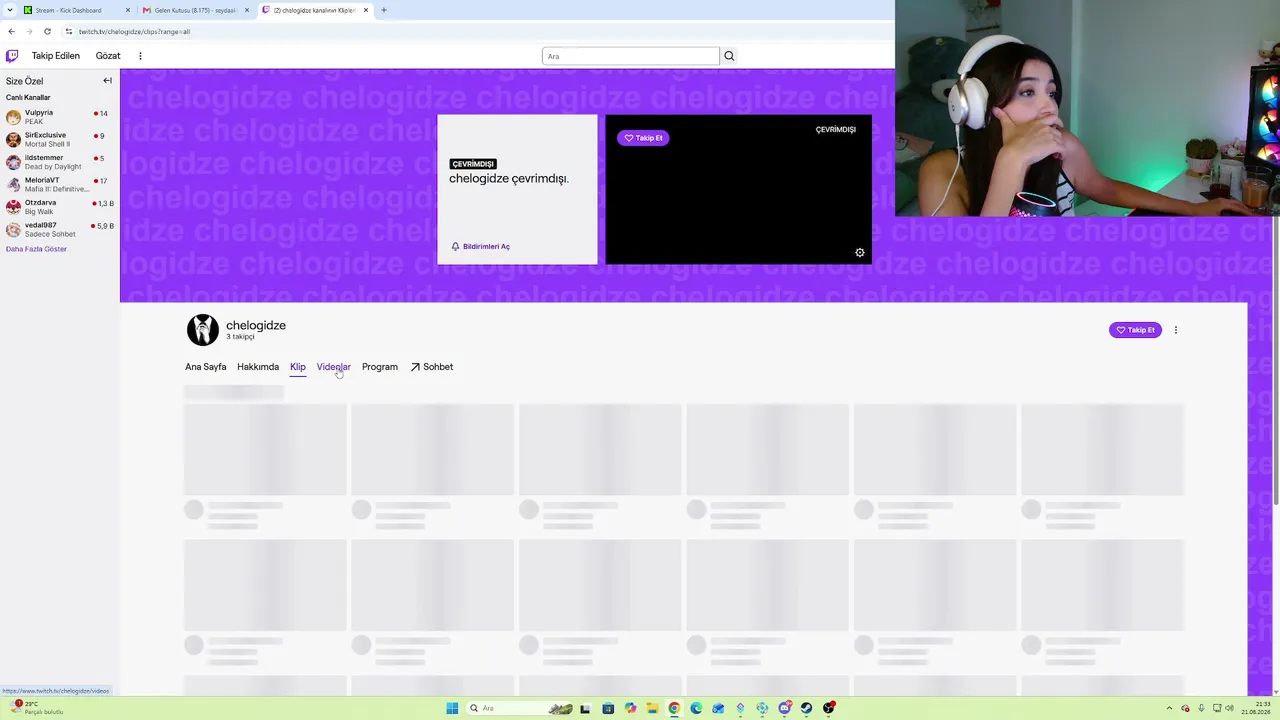
Task: Expand the list with Daha Fazla Göster
Action: coord(36,249)
